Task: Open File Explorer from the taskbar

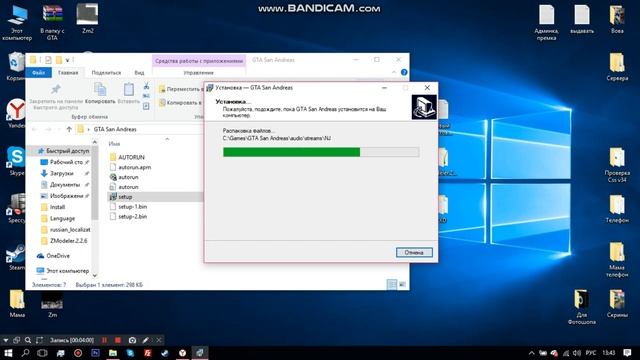Action: pyautogui.click(x=113, y=353)
